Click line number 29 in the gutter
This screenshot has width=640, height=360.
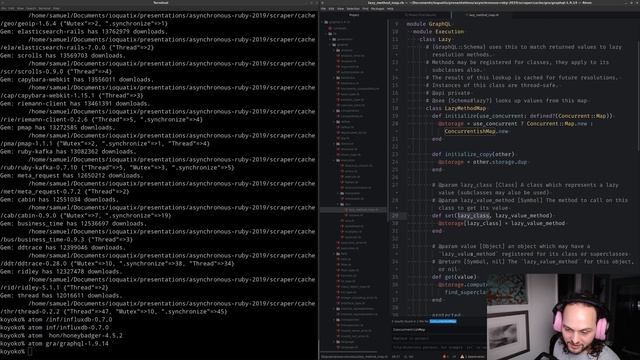[395, 216]
